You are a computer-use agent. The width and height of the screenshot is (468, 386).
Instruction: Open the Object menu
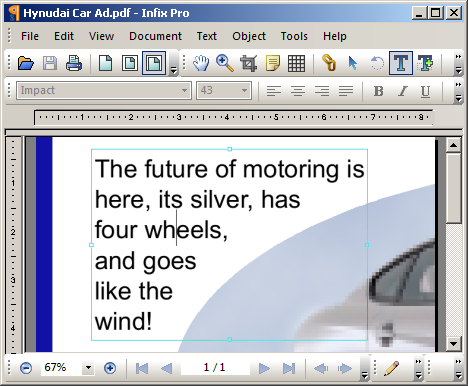249,36
